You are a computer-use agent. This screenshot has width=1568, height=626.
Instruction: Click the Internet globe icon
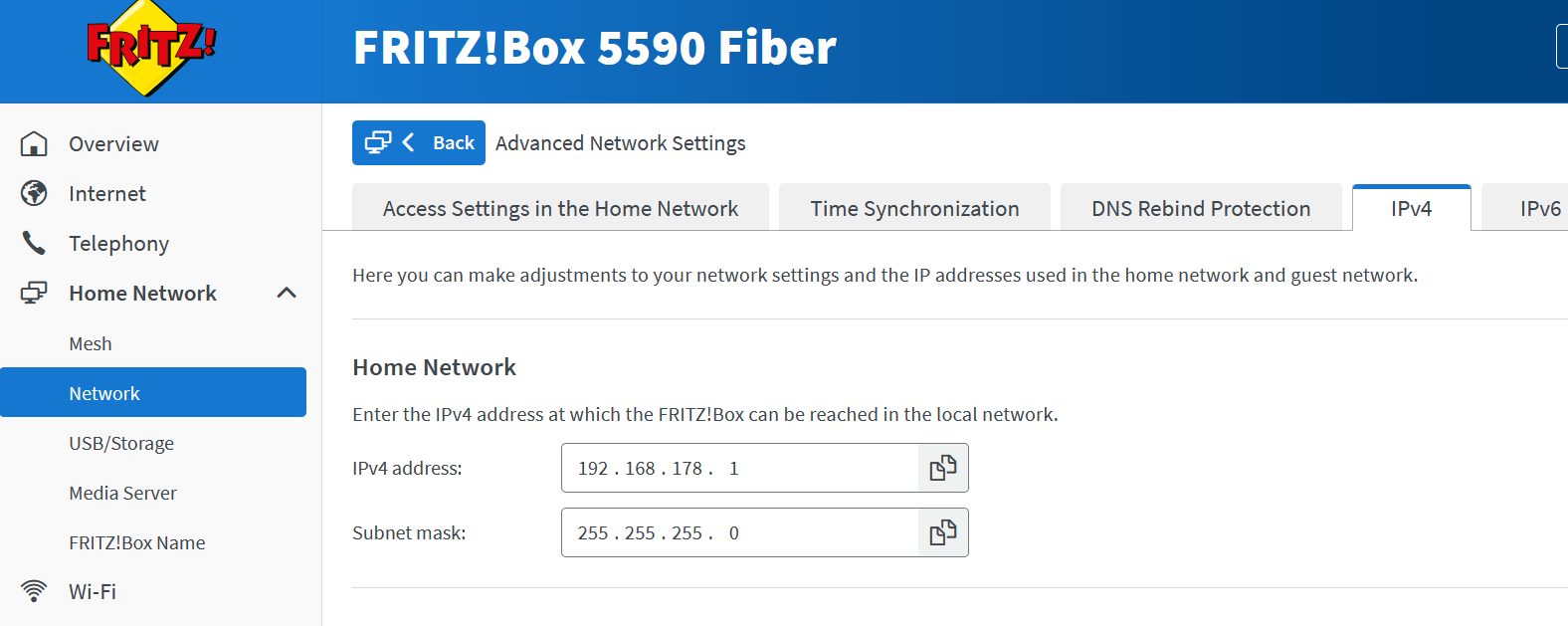pyautogui.click(x=34, y=193)
